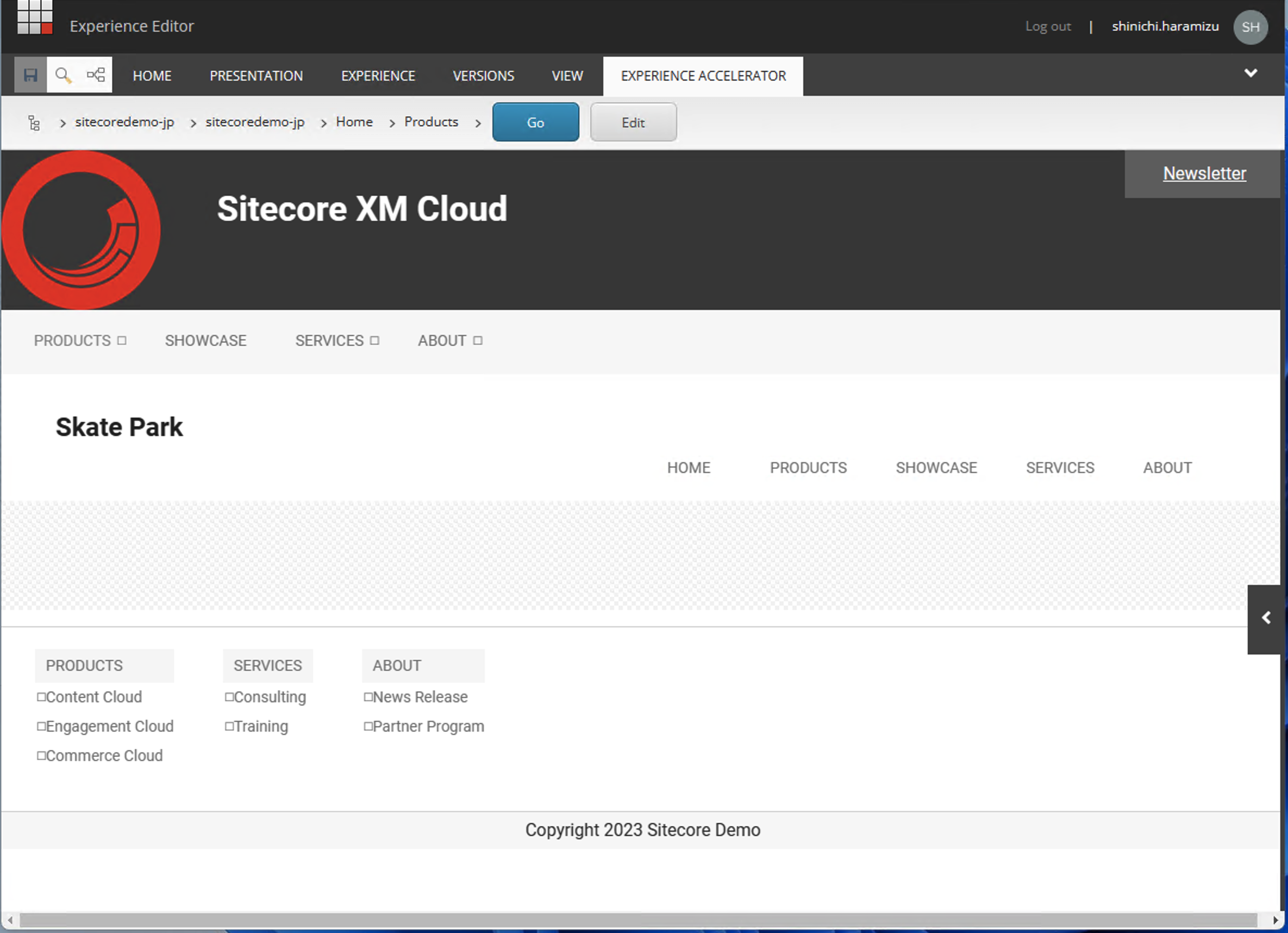
Task: Click PRODUCTS in the gray navigation bar
Action: coord(72,341)
